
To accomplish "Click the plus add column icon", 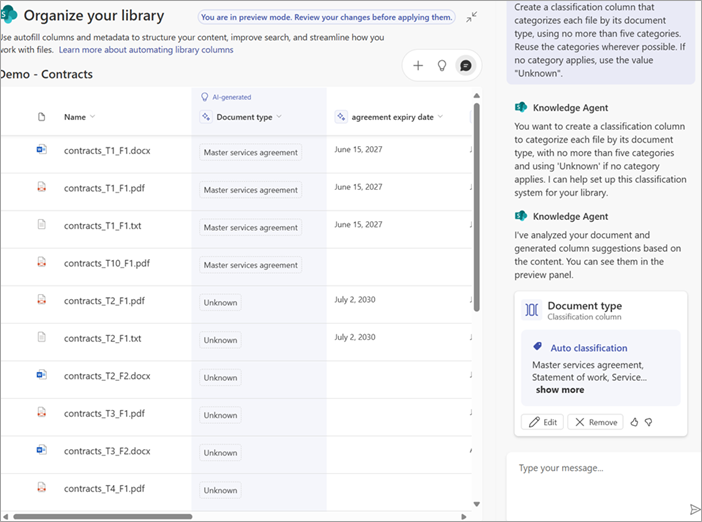I will pyautogui.click(x=418, y=66).
